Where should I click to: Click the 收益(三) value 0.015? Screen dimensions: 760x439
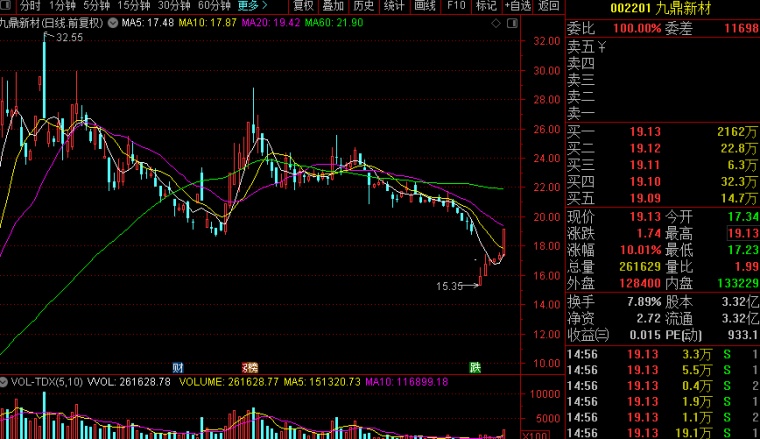click(645, 335)
